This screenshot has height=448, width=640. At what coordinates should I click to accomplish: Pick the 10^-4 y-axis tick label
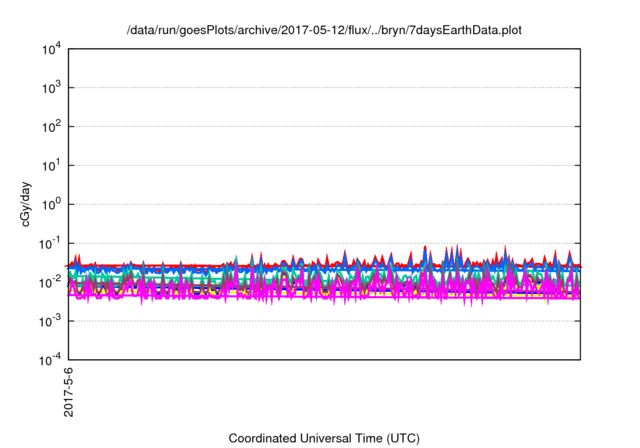[x=46, y=359]
